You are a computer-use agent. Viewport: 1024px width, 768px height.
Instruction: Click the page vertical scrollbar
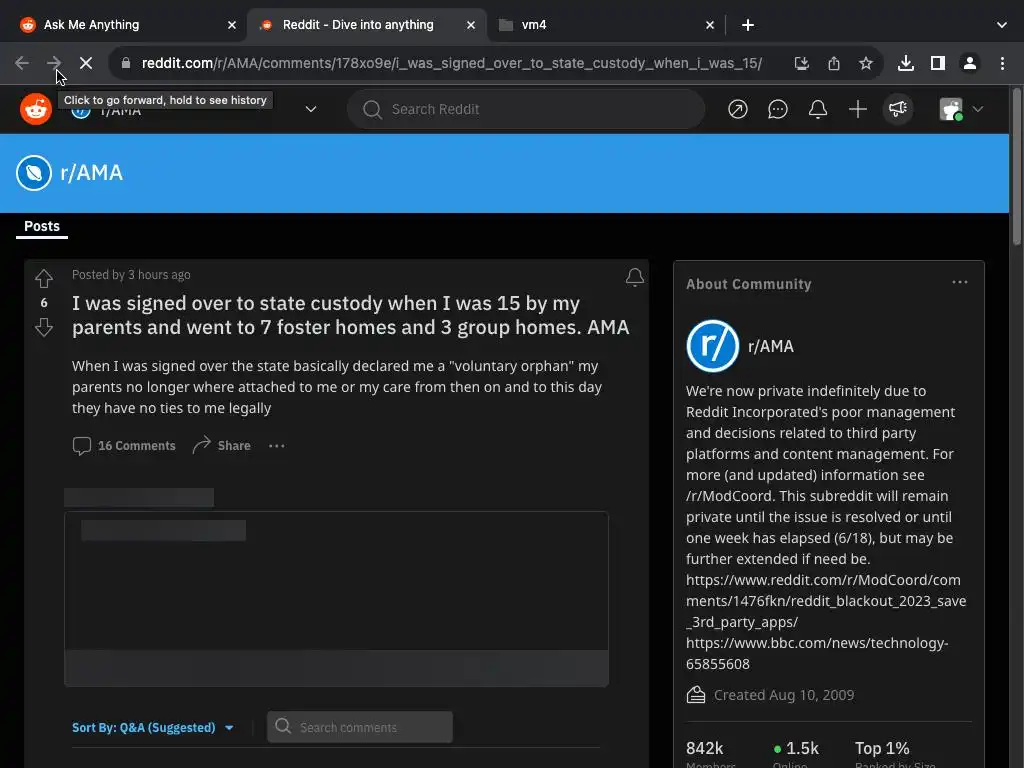(x=1016, y=167)
